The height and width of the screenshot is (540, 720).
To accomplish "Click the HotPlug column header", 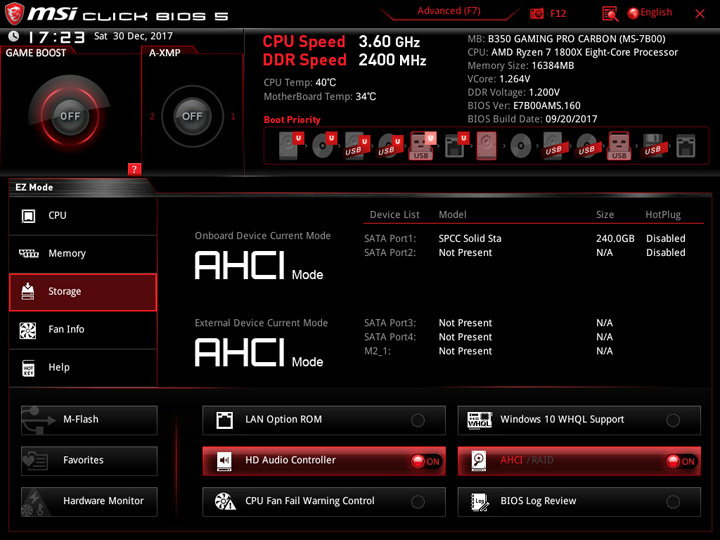I will coord(663,214).
